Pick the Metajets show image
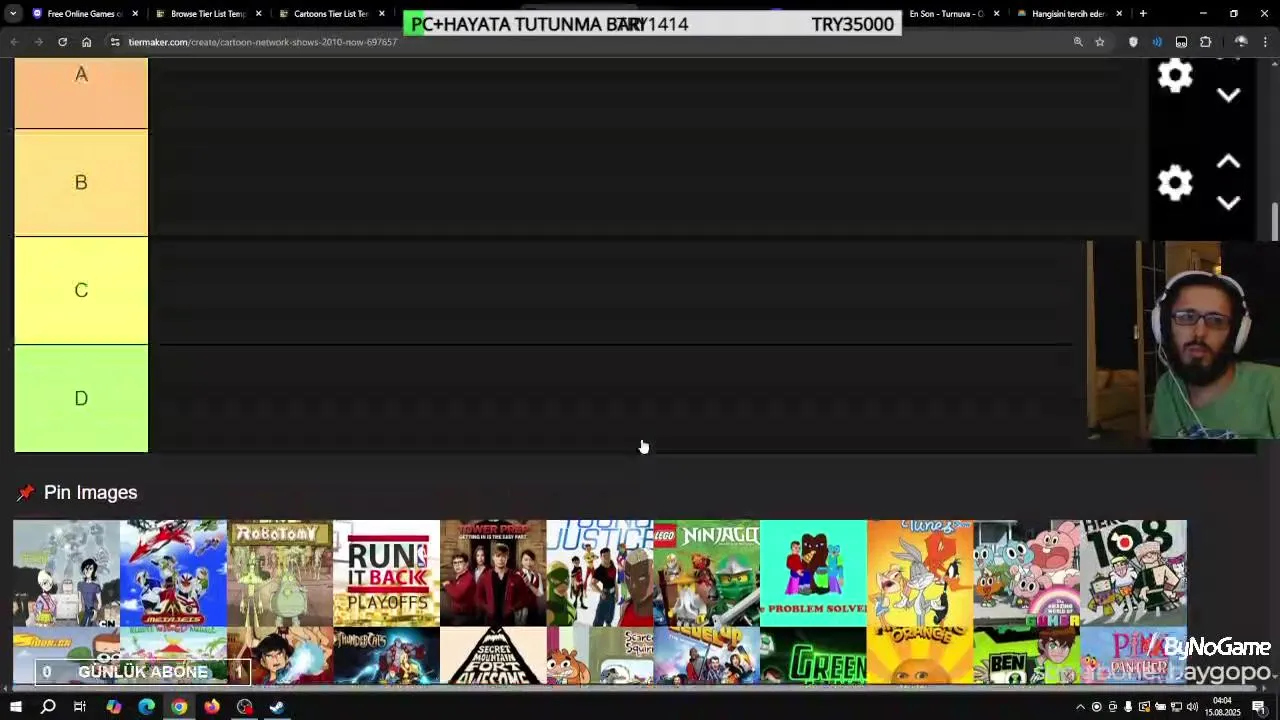The width and height of the screenshot is (1280, 720). point(173,573)
